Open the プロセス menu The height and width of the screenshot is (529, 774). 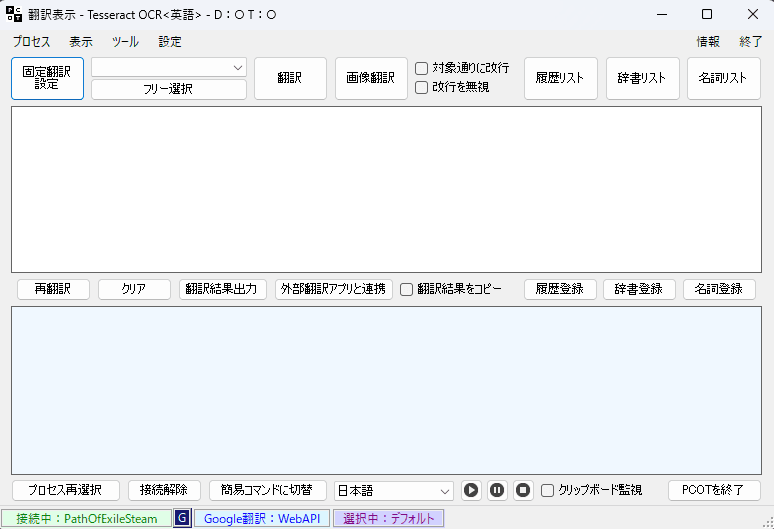(x=32, y=42)
